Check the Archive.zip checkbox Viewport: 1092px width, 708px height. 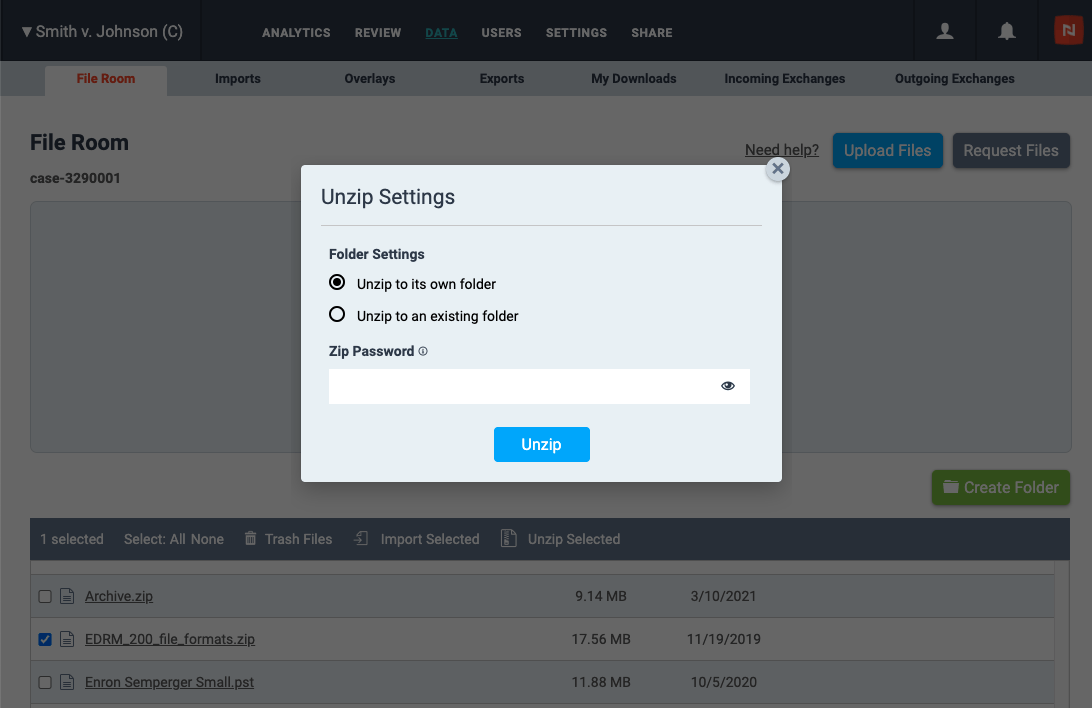45,597
